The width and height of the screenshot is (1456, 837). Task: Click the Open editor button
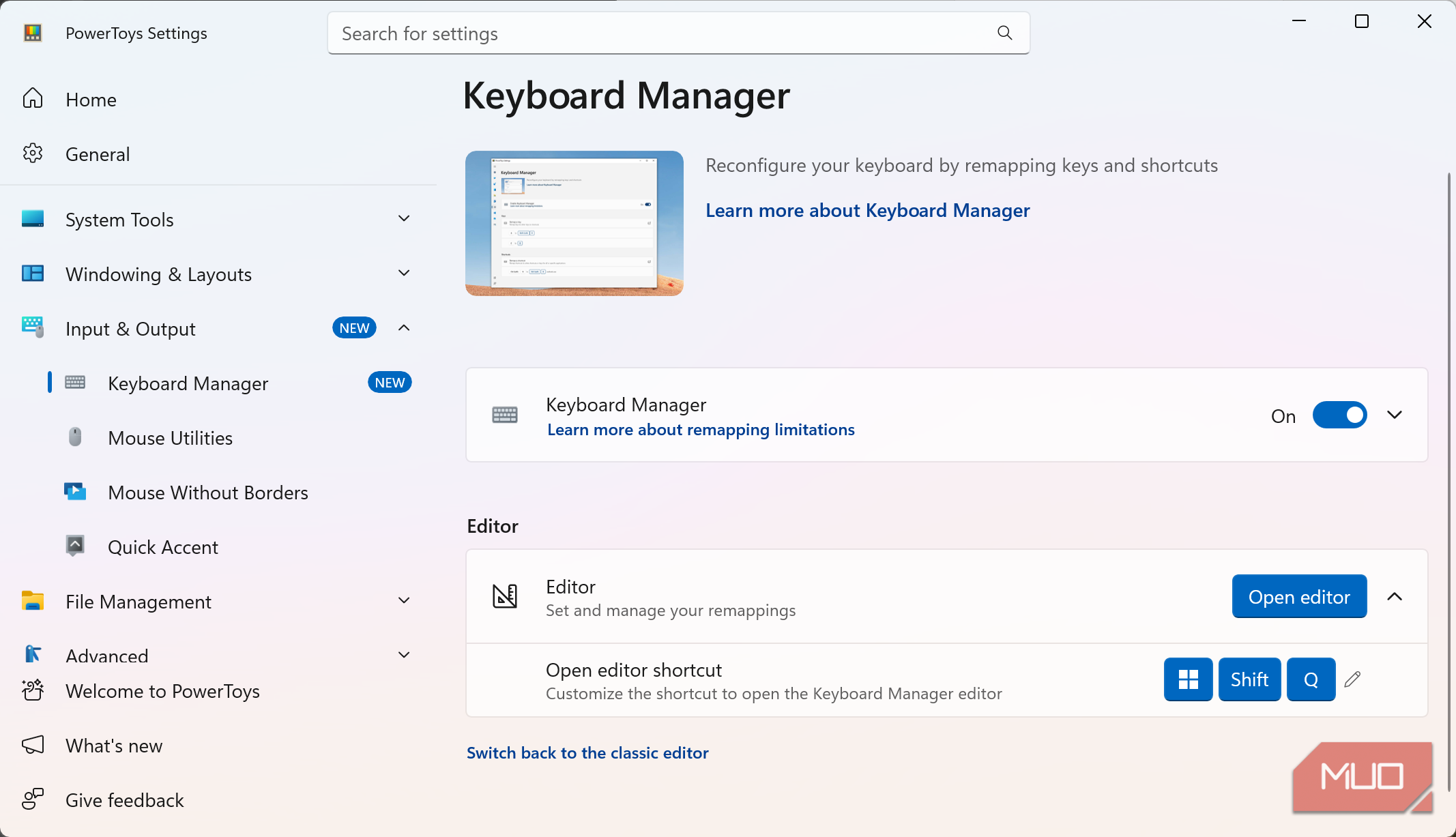1299,597
